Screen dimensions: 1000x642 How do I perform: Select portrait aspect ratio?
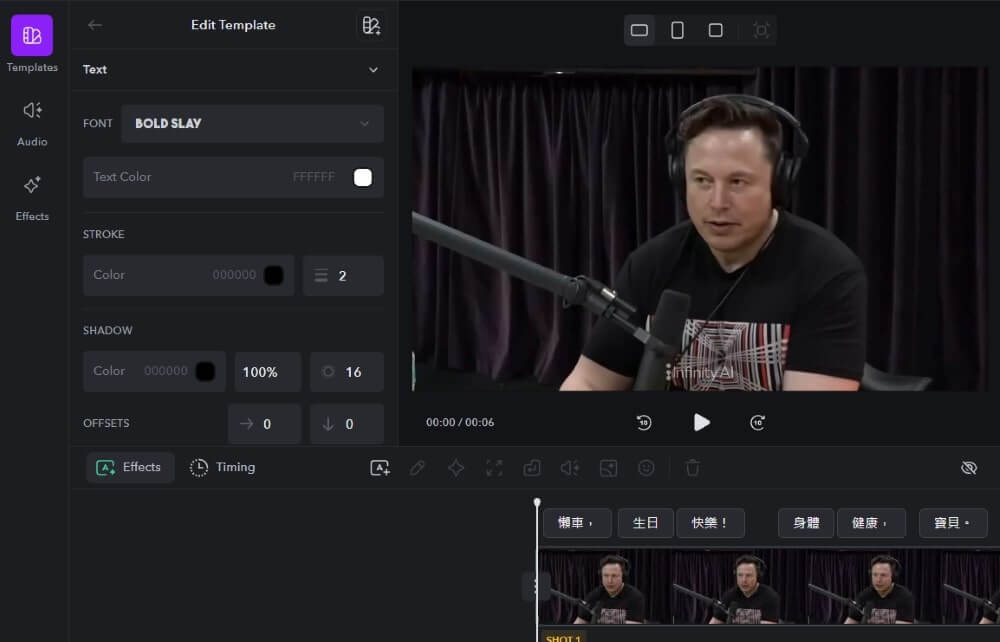677,30
